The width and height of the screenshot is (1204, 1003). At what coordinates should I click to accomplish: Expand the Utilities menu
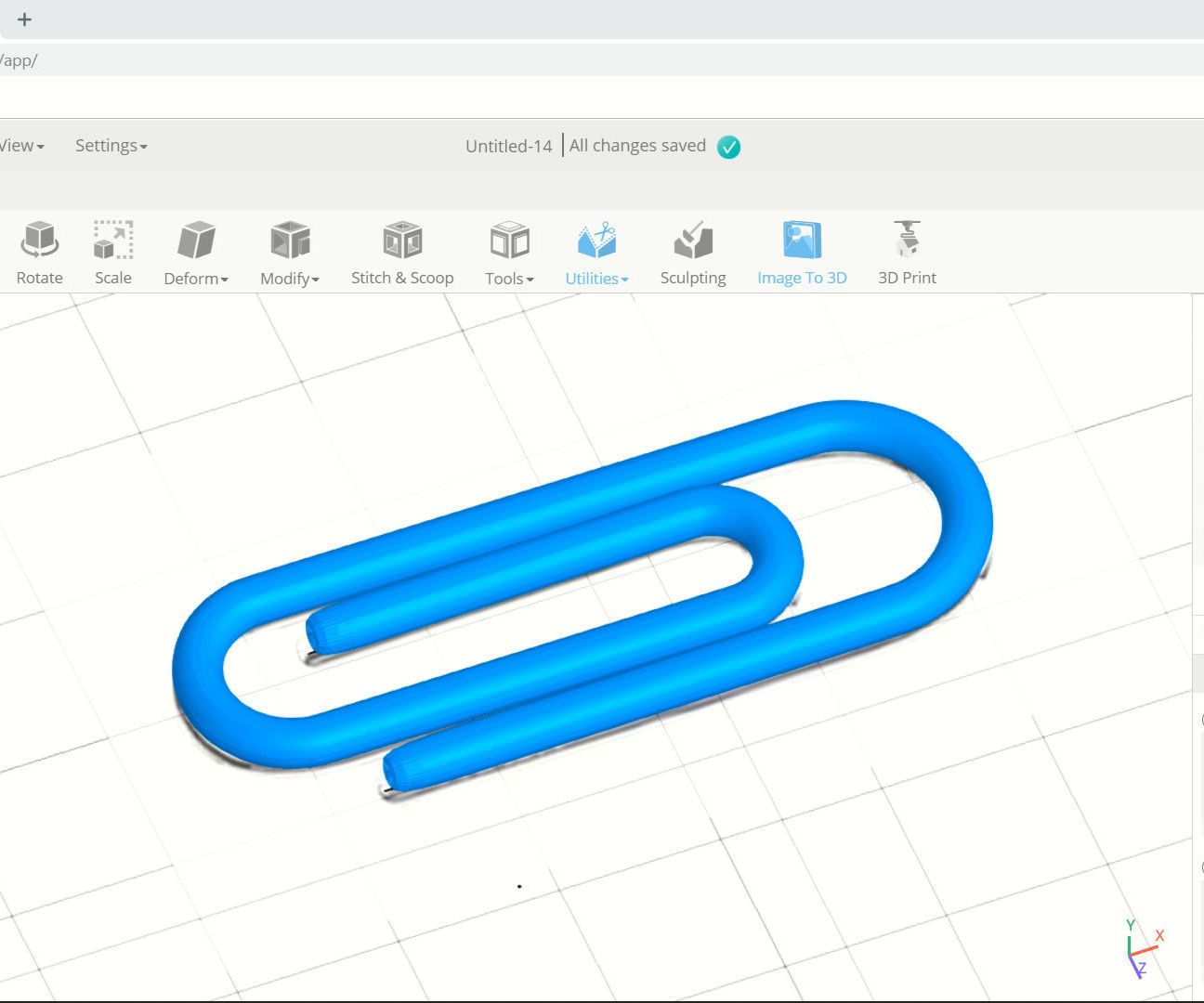tap(595, 251)
